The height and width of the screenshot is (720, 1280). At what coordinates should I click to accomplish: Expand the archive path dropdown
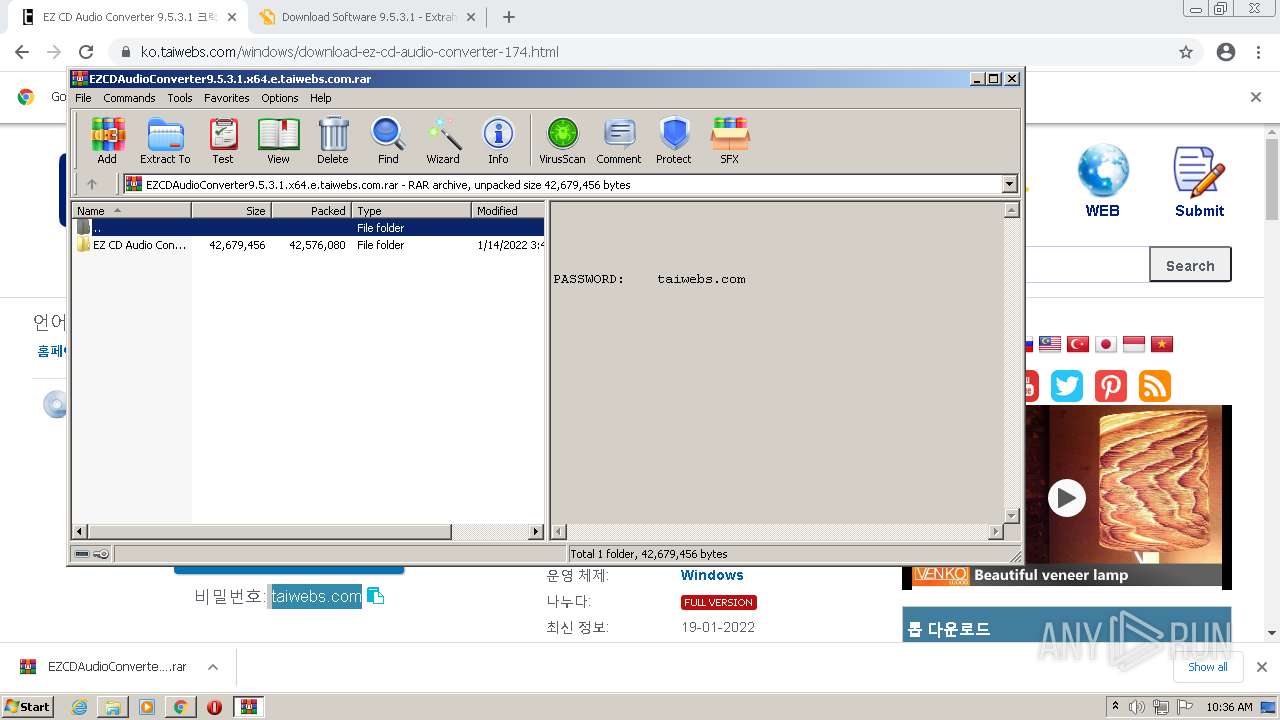1009,184
